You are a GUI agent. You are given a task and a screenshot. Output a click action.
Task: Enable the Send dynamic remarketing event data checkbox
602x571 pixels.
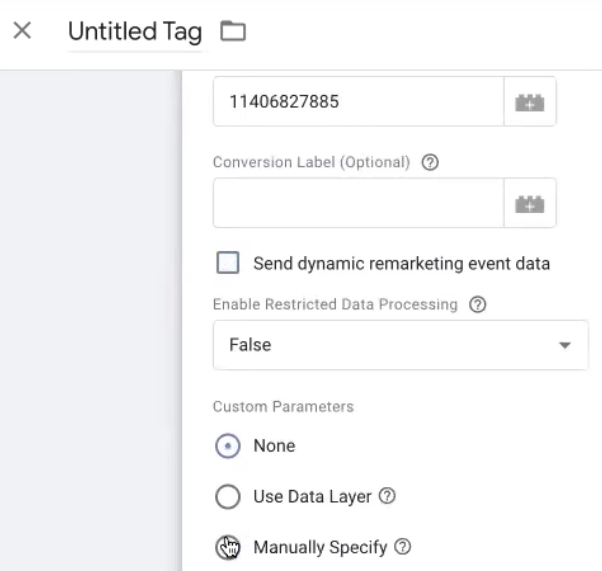228,263
